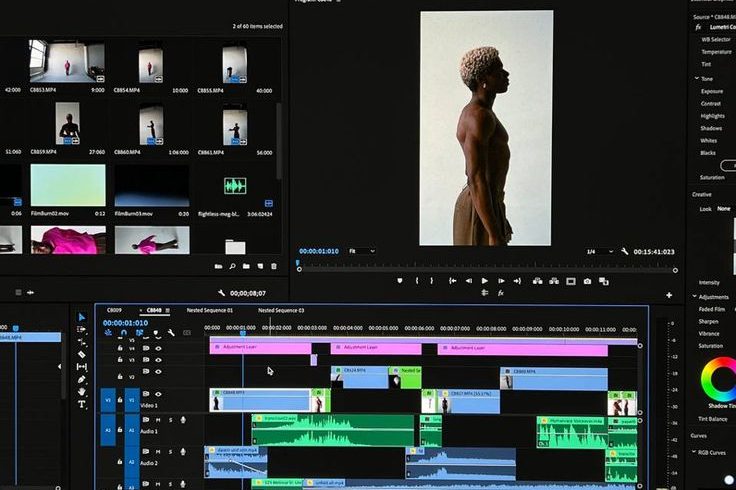The width and height of the screenshot is (736, 490).
Task: Open the C8848 sequence tab panel menu
Action: pyautogui.click(x=168, y=310)
